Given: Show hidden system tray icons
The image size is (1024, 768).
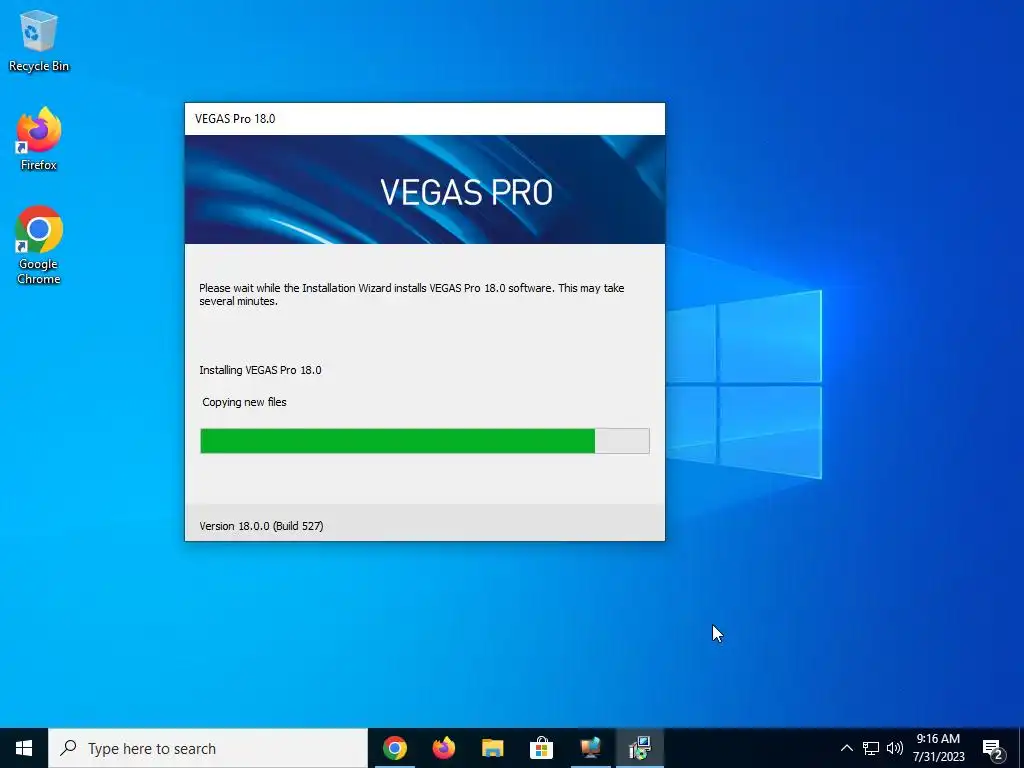Looking at the screenshot, I should (x=846, y=748).
